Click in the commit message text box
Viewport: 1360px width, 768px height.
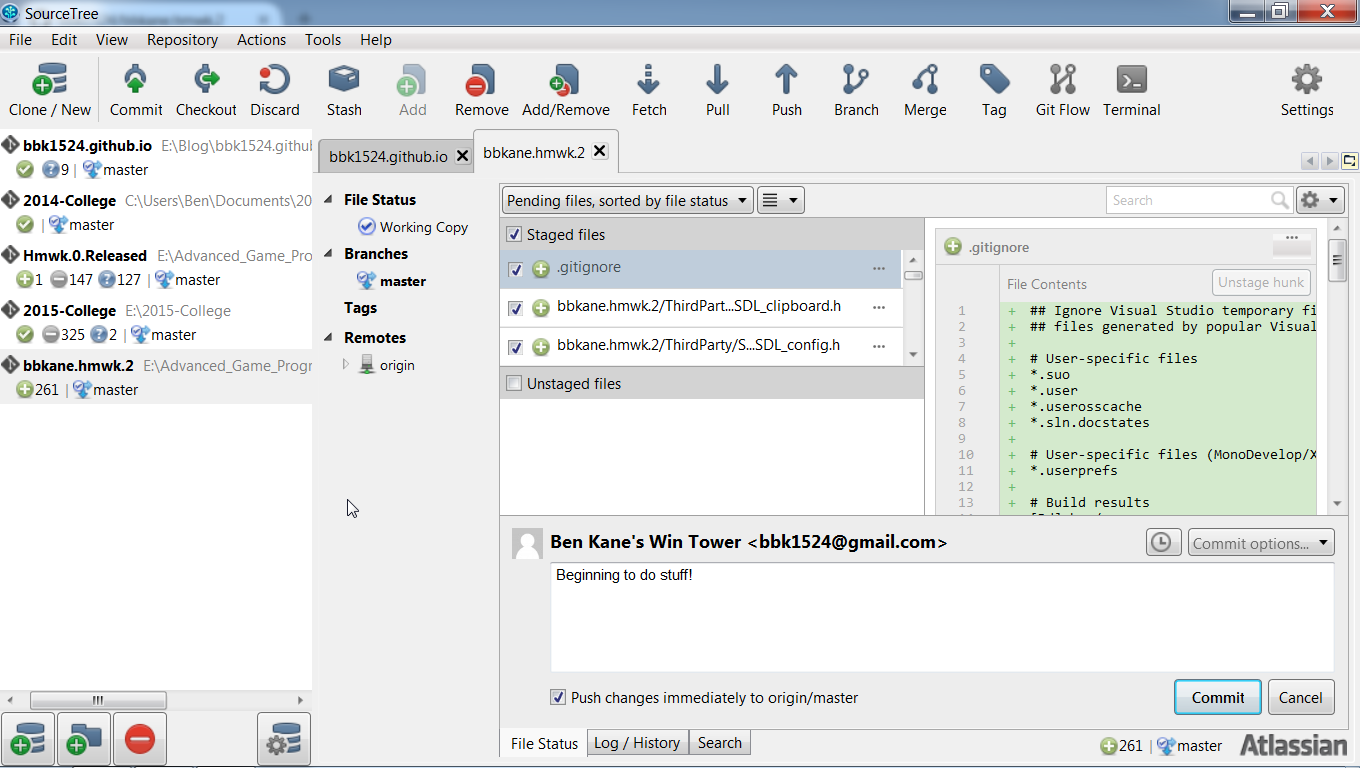pos(942,617)
